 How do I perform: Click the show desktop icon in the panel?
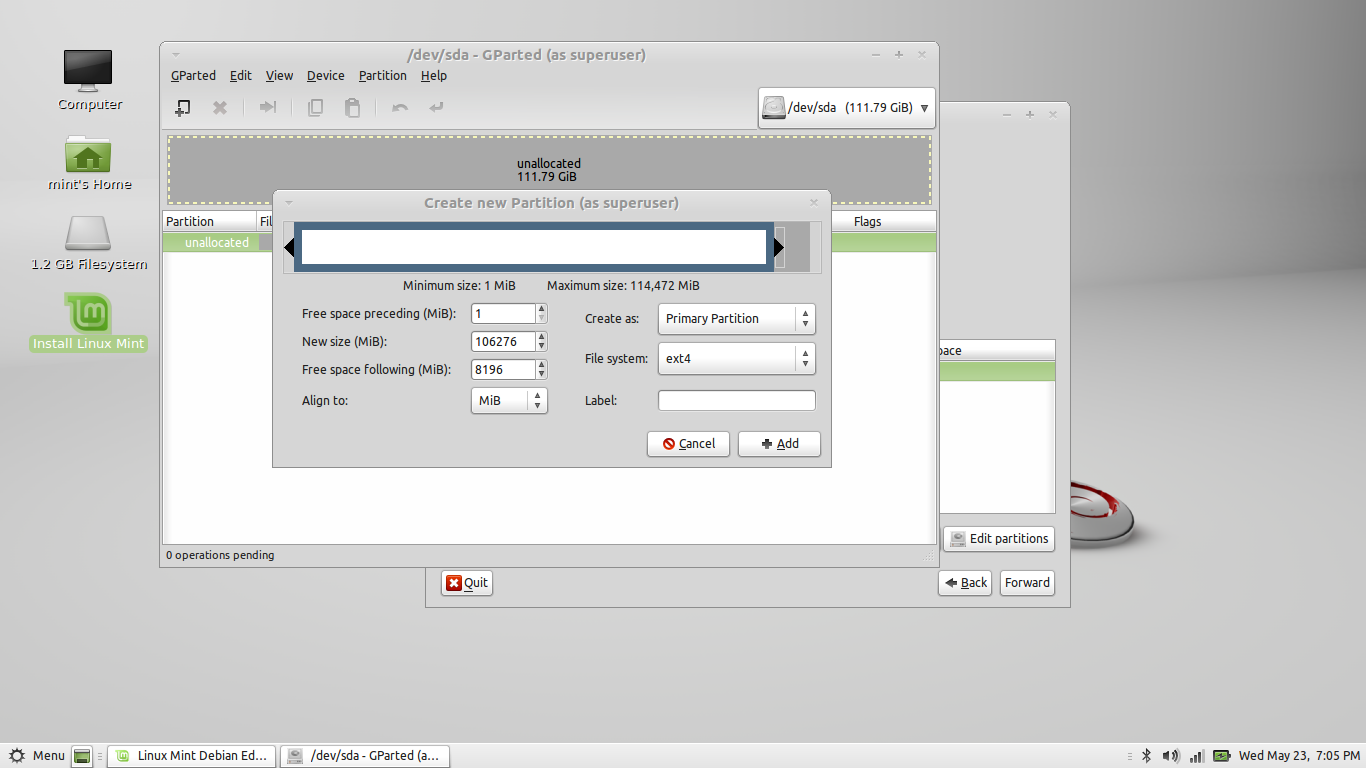coord(82,756)
